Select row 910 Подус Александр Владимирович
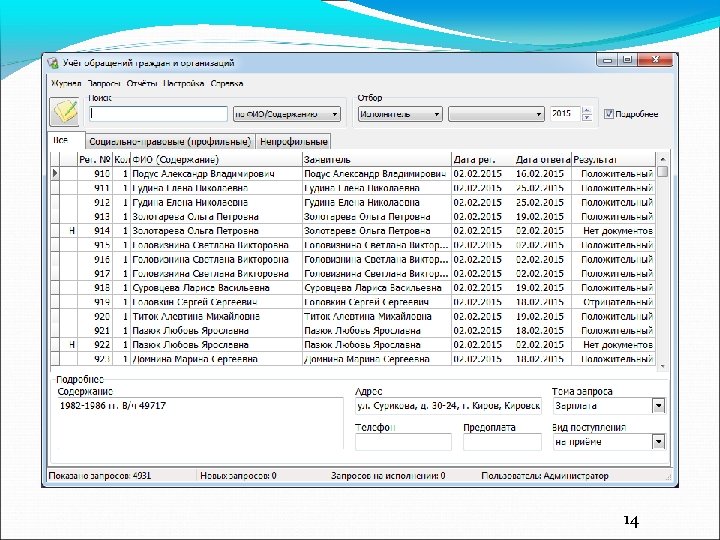Screen dimensions: 720x540 (353, 174)
